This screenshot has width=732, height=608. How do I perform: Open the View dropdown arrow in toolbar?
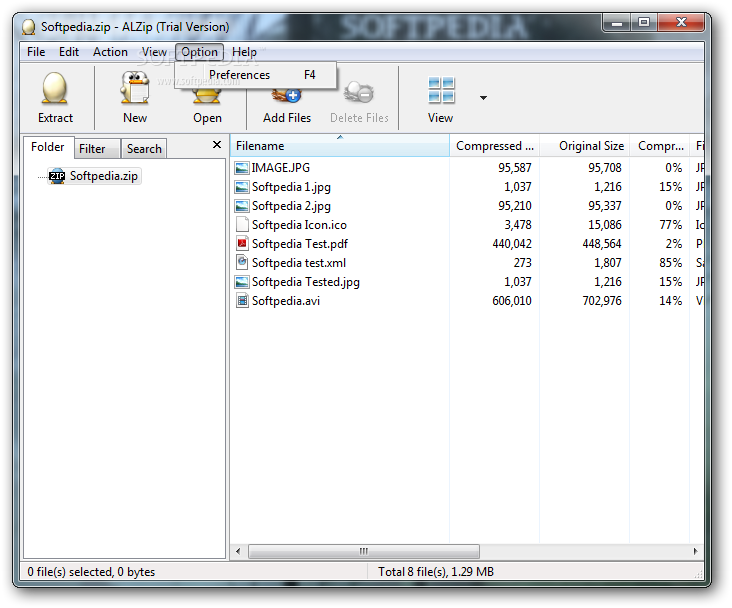483,98
